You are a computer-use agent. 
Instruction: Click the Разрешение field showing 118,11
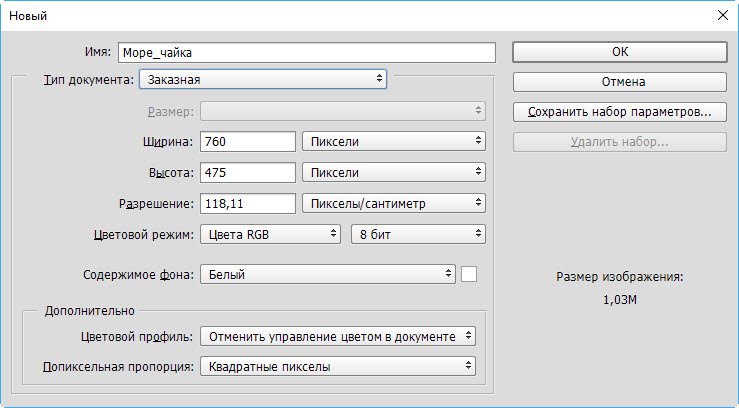pos(248,203)
